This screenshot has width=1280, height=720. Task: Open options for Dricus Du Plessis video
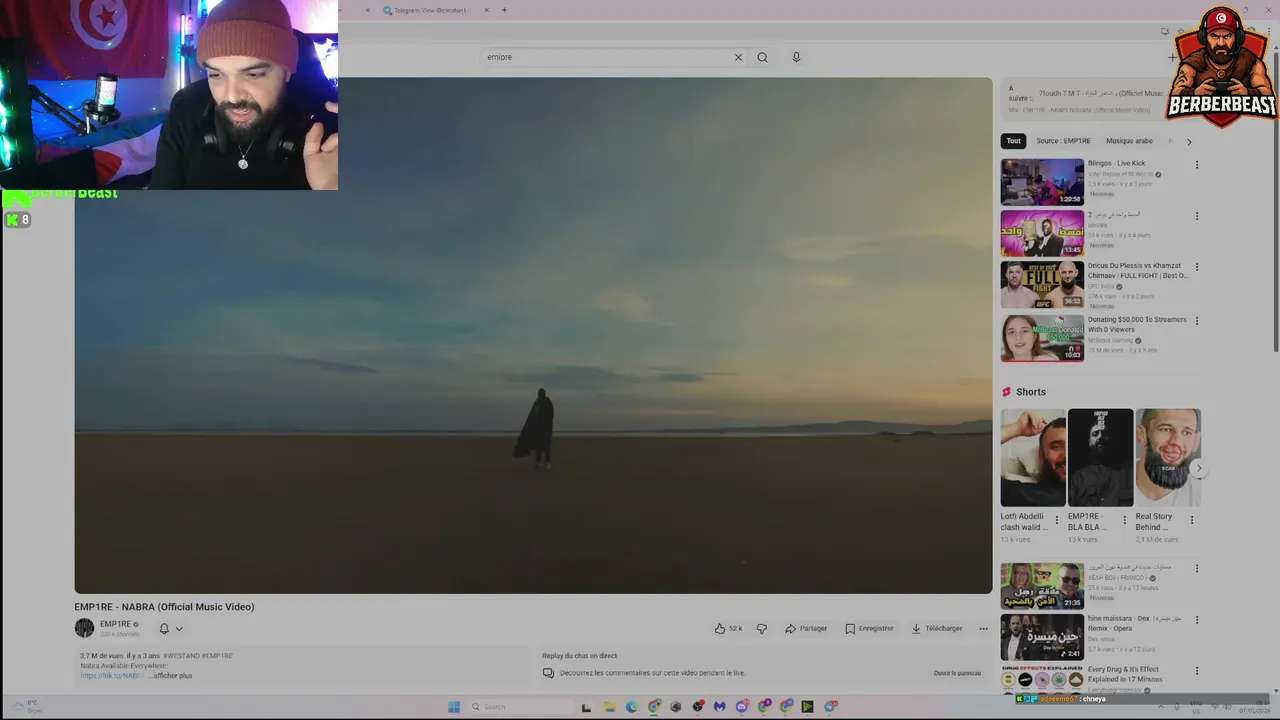pos(1196,268)
